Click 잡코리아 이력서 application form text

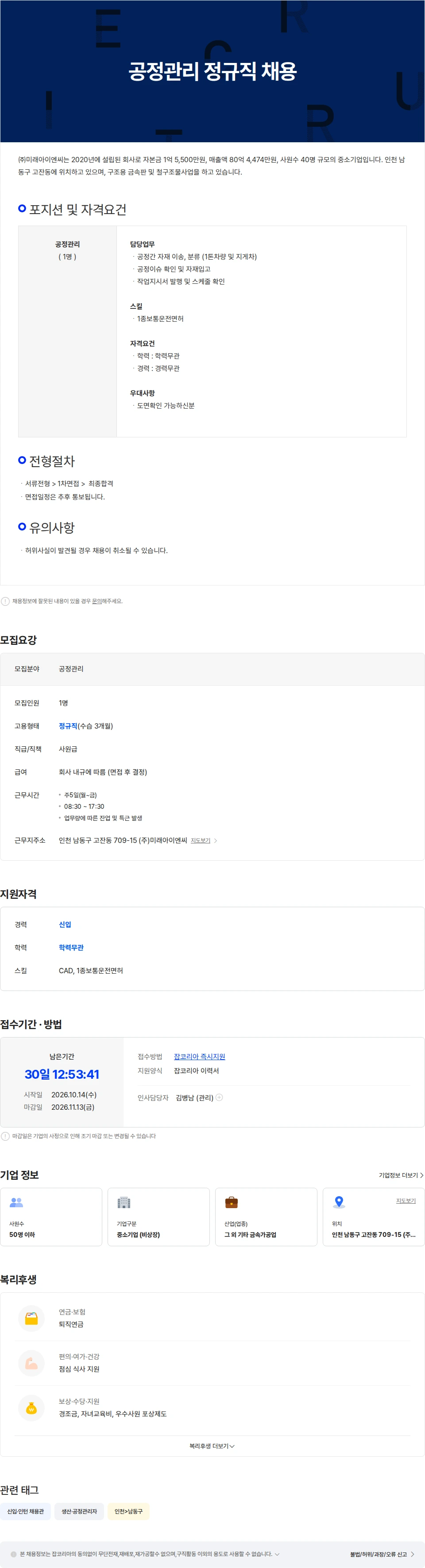pyautogui.click(x=197, y=1071)
